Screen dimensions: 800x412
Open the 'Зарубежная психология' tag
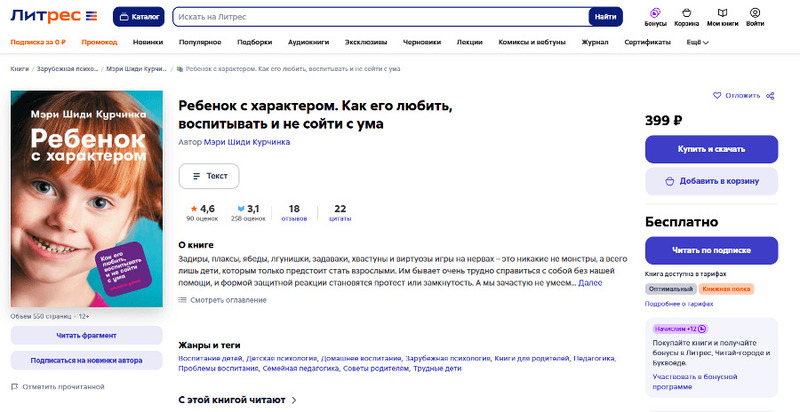tap(448, 358)
